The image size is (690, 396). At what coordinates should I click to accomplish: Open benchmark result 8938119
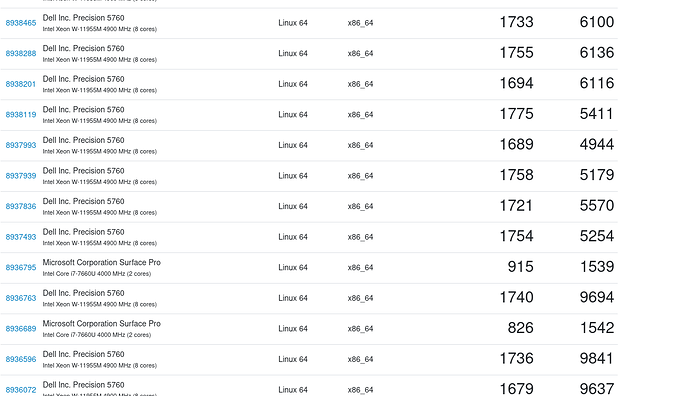[x=21, y=114]
